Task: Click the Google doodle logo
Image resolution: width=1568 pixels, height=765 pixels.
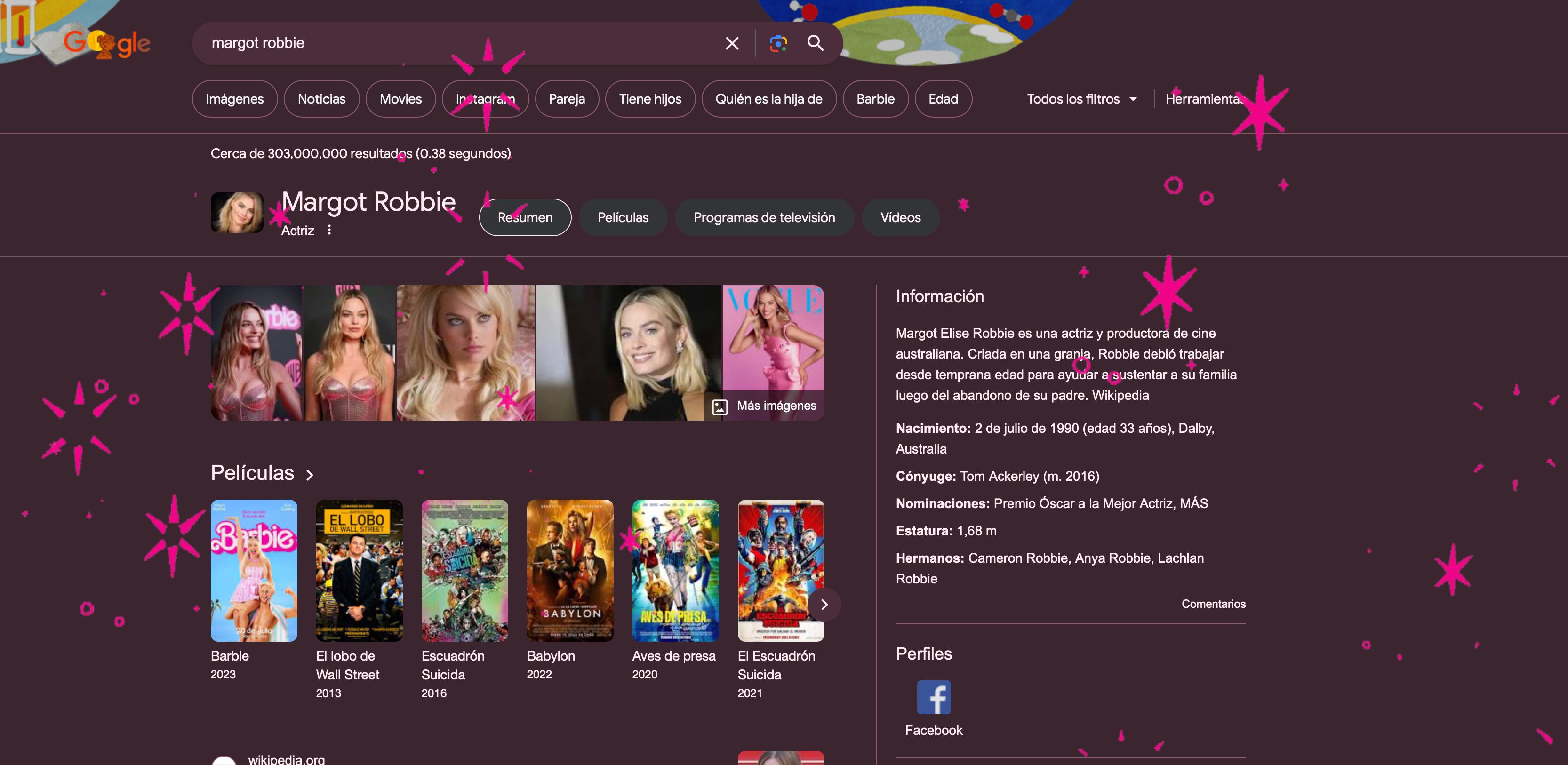Action: pyautogui.click(x=107, y=43)
